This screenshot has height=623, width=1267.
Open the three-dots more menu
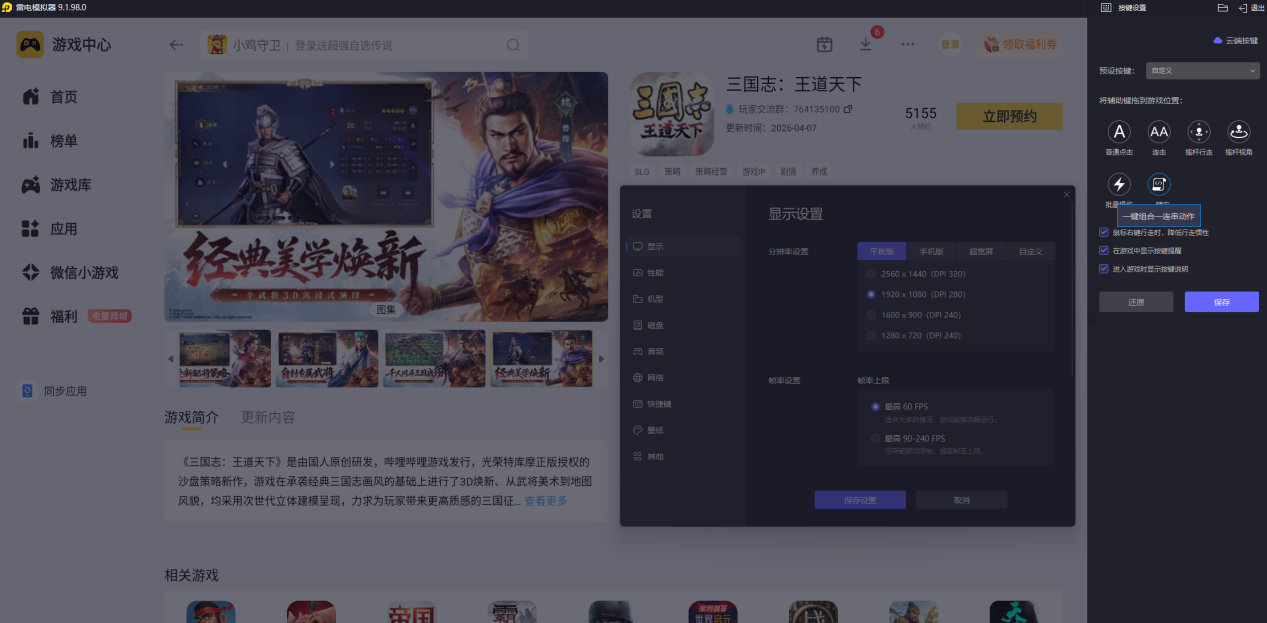pos(907,44)
